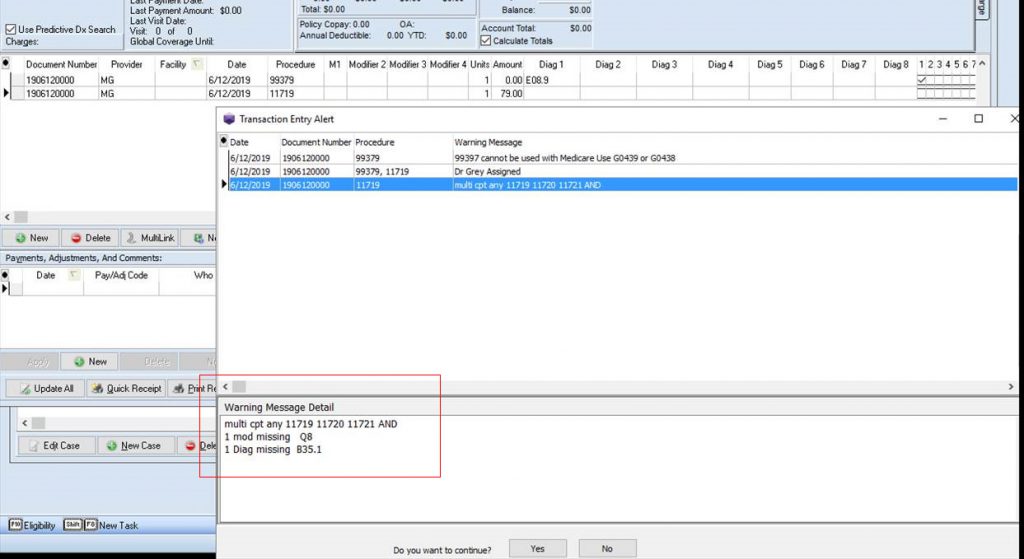Click the red Delete icon for charges

coord(76,238)
